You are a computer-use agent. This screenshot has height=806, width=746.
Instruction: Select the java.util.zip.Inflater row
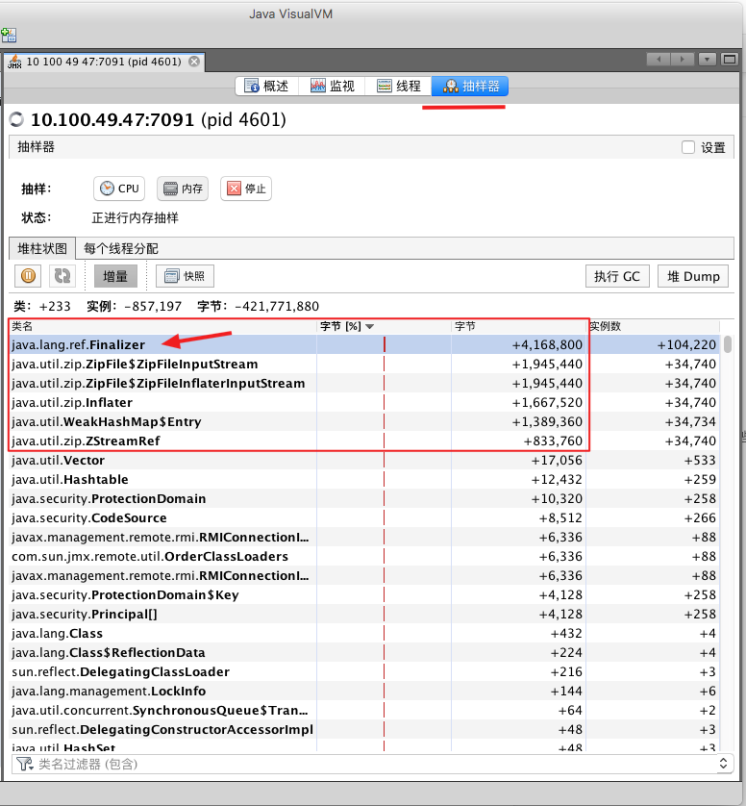(364, 402)
